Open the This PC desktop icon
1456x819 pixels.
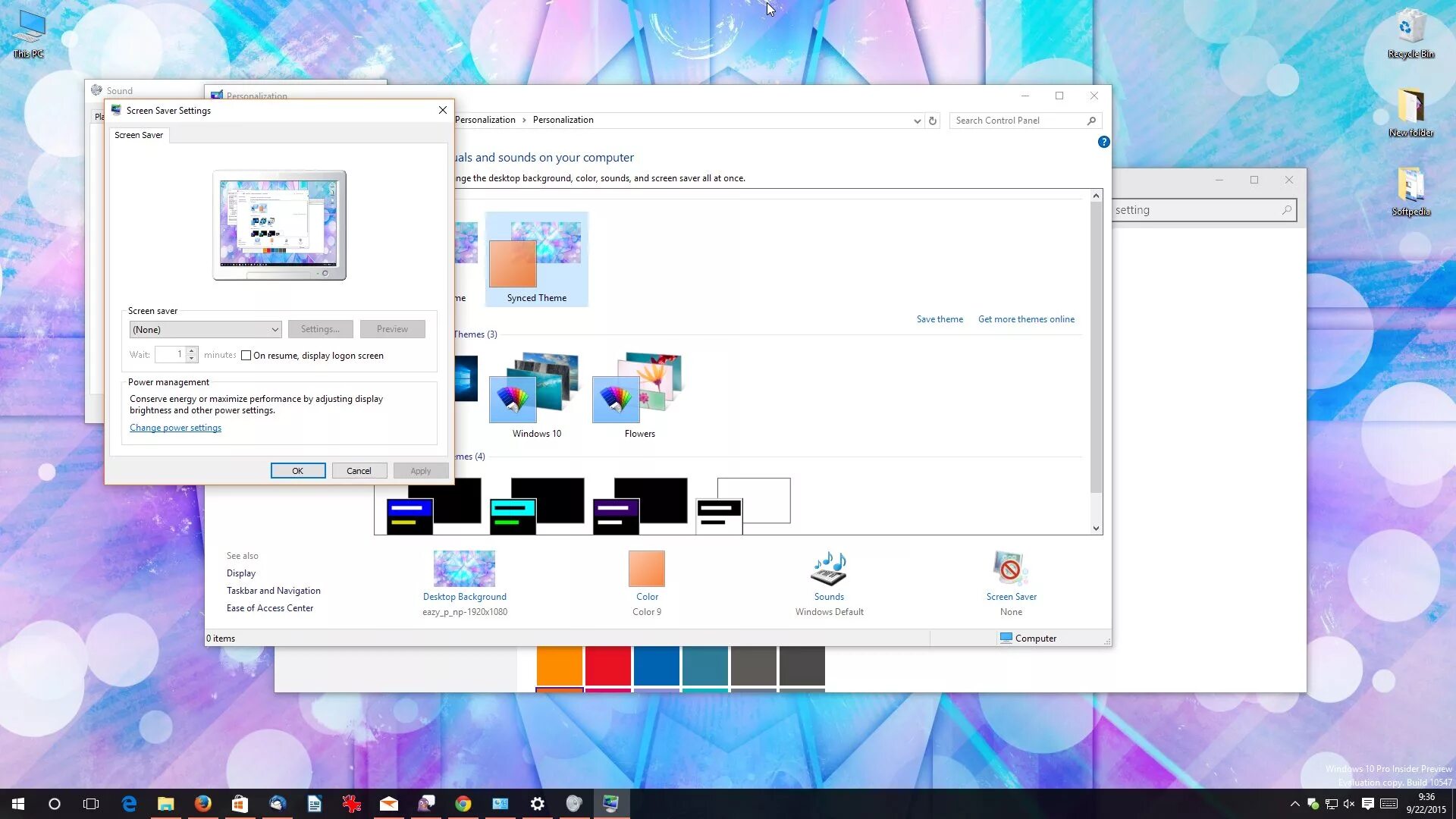[x=29, y=34]
